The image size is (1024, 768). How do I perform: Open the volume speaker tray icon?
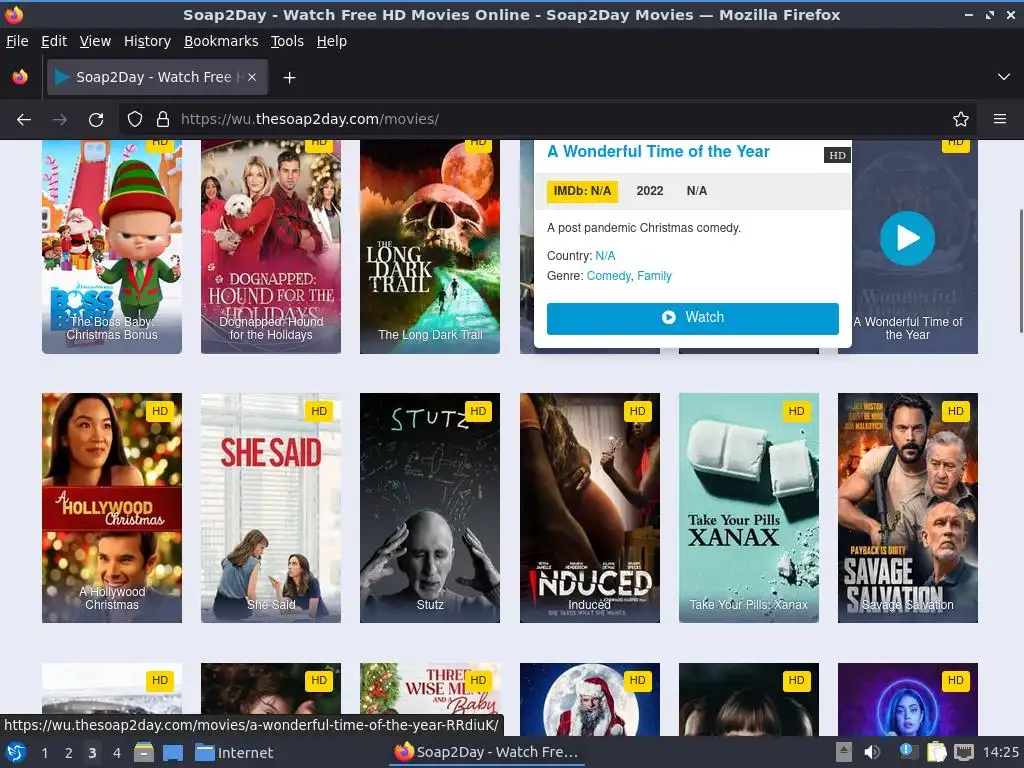point(872,752)
